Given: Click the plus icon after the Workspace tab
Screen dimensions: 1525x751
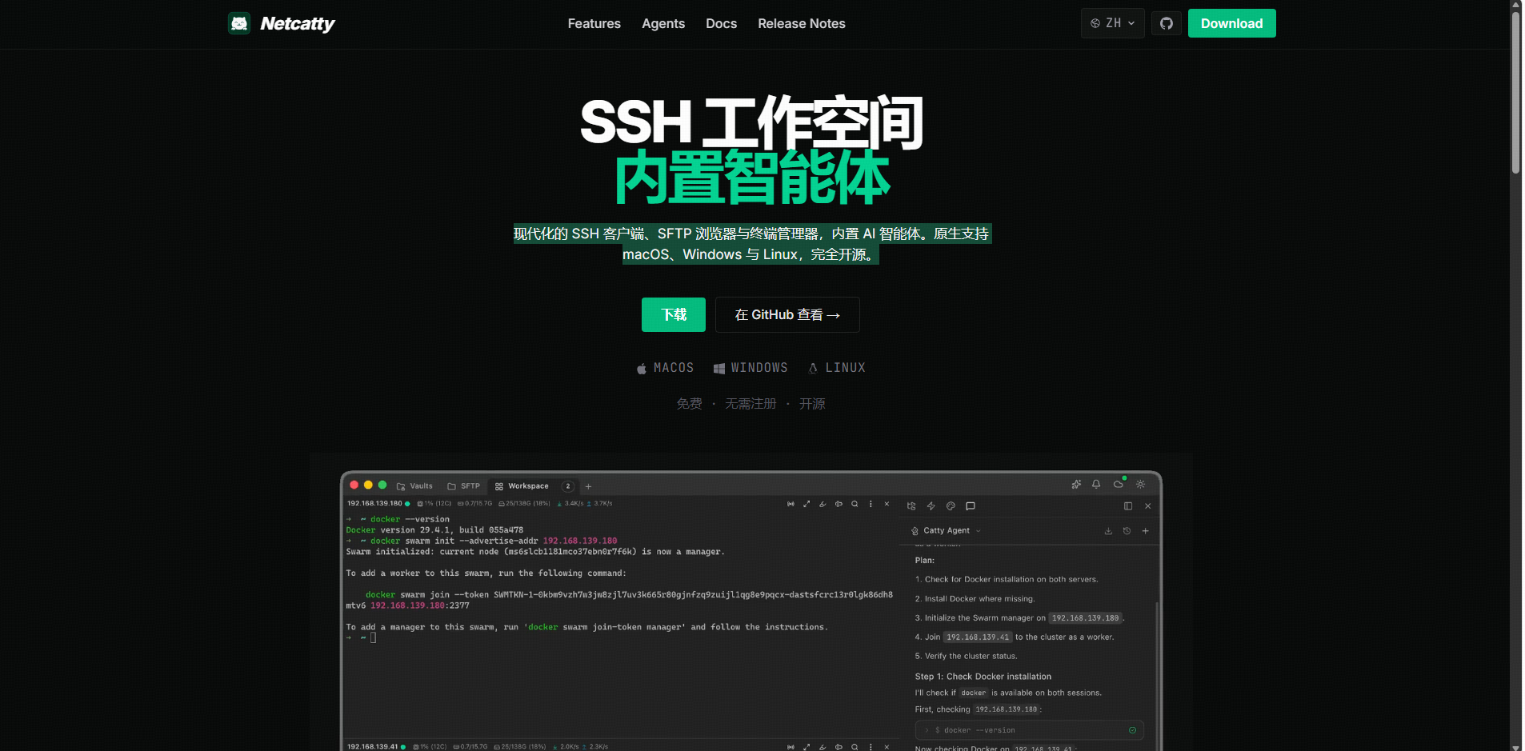Looking at the screenshot, I should [x=588, y=486].
